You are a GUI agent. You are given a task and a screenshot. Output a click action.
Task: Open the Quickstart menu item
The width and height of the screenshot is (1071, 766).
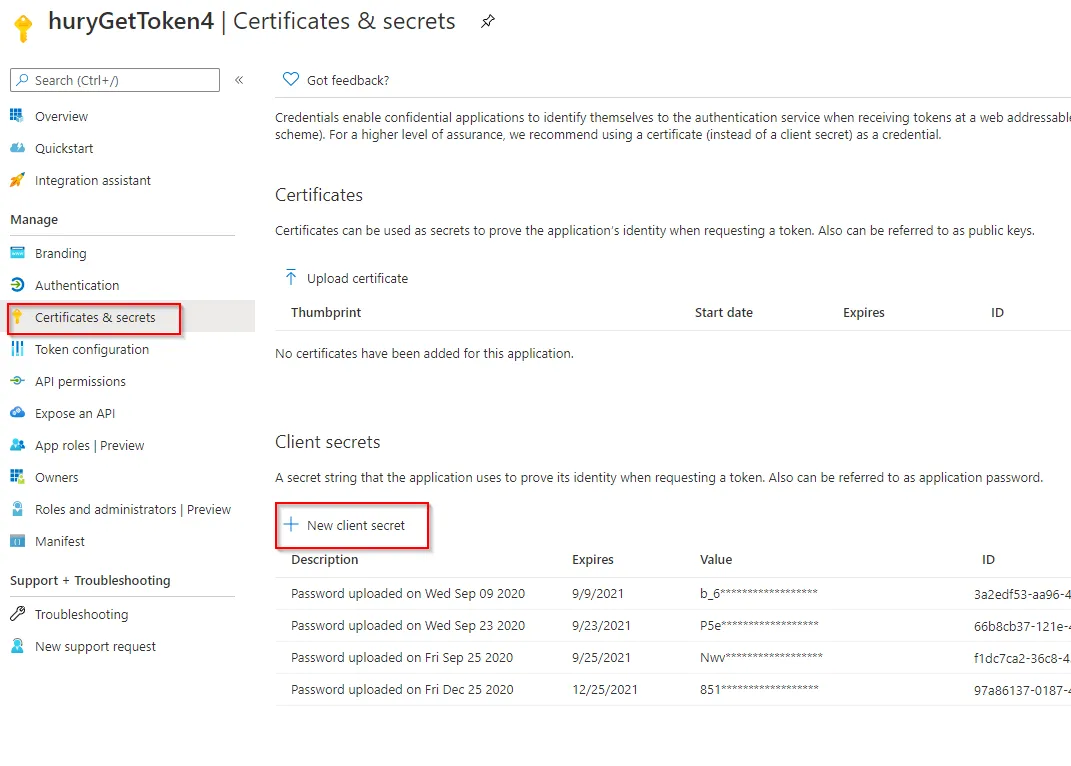(64, 148)
